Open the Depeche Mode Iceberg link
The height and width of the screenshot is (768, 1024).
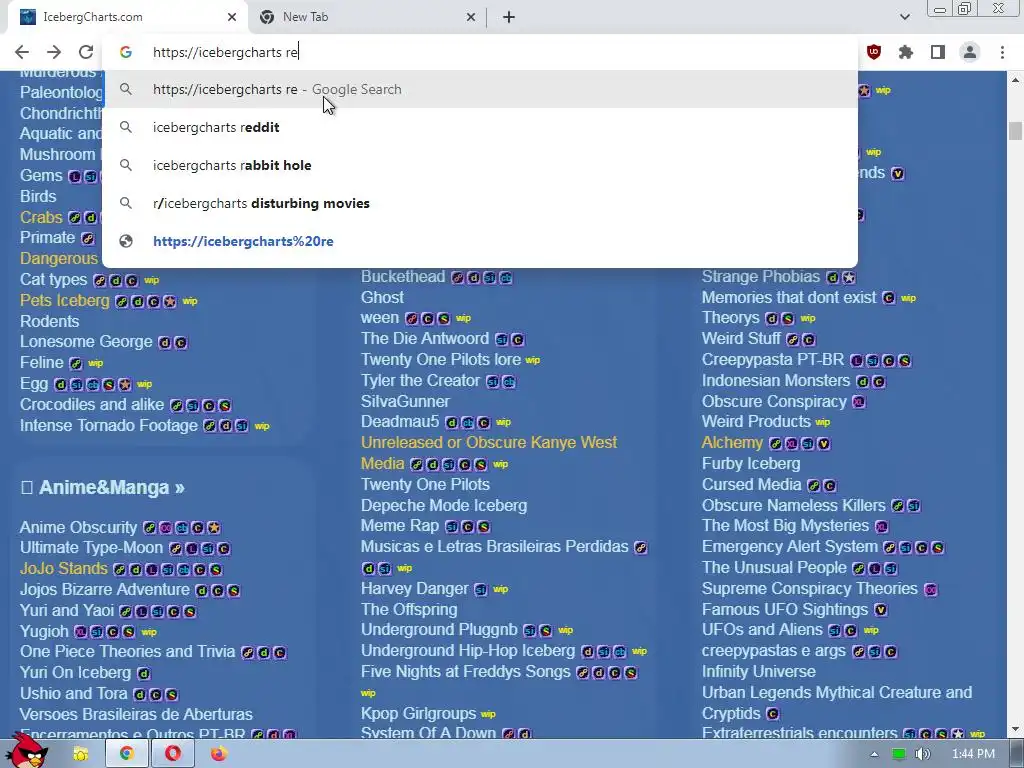[443, 505]
